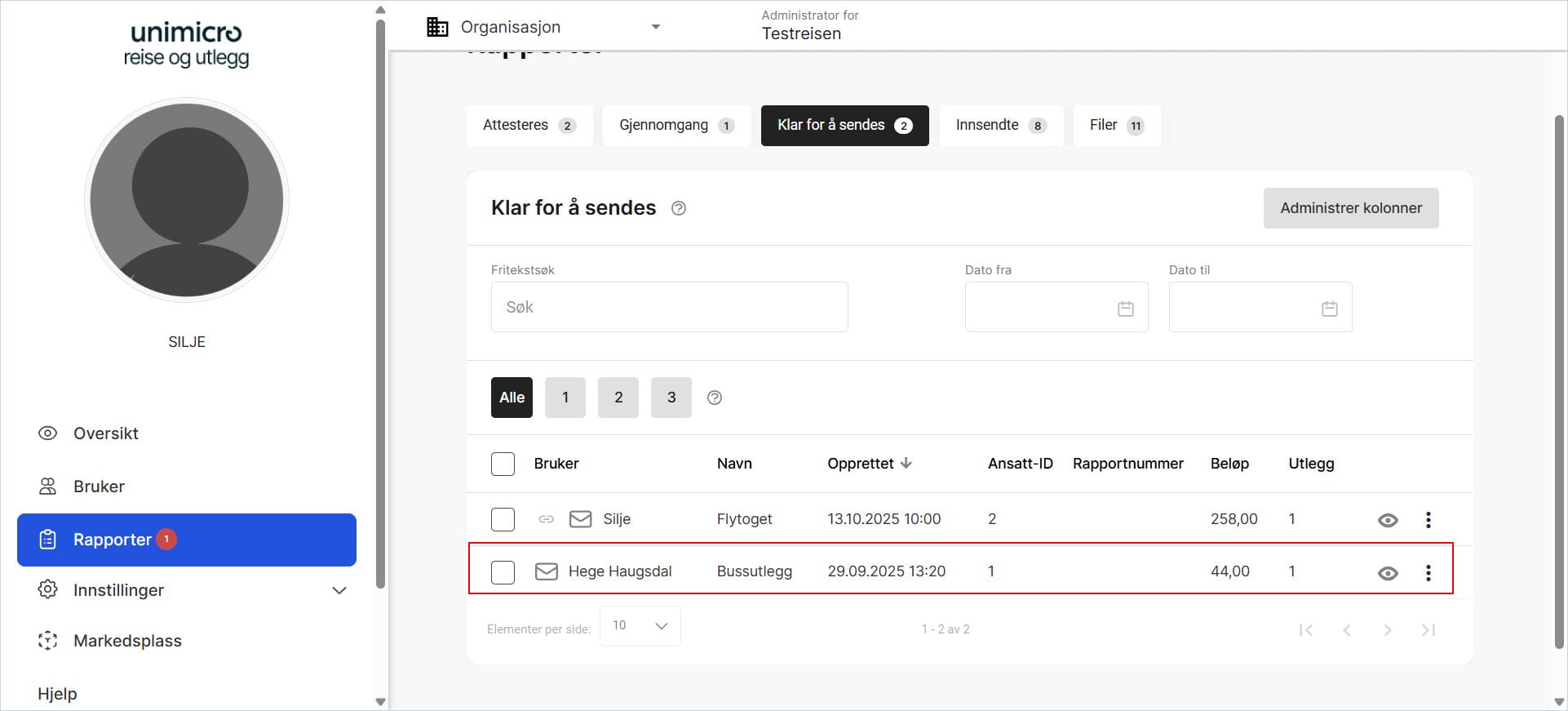Click the help icon next to filter button 3

point(714,398)
